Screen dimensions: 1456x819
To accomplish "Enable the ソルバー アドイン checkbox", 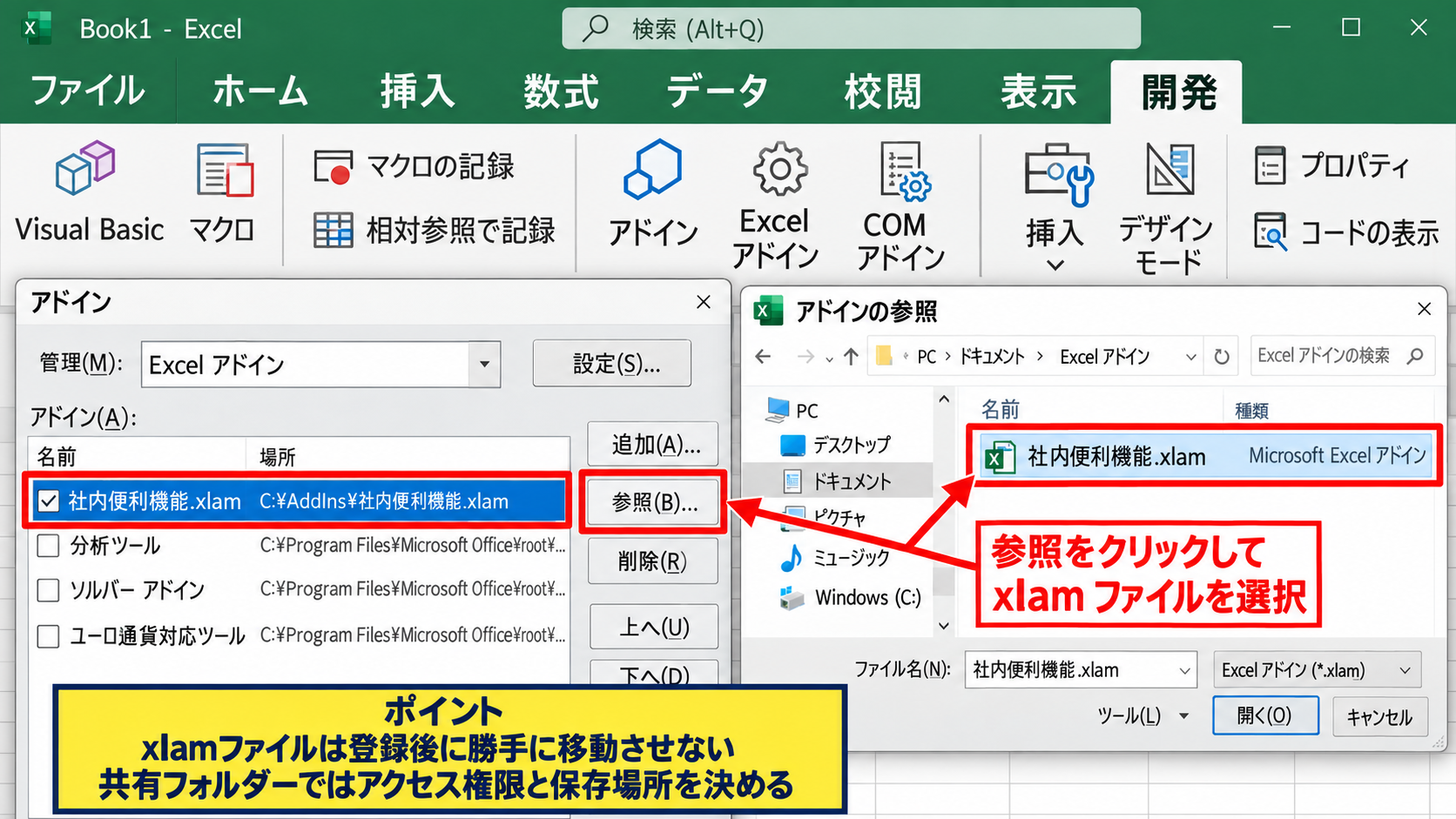I will [49, 590].
